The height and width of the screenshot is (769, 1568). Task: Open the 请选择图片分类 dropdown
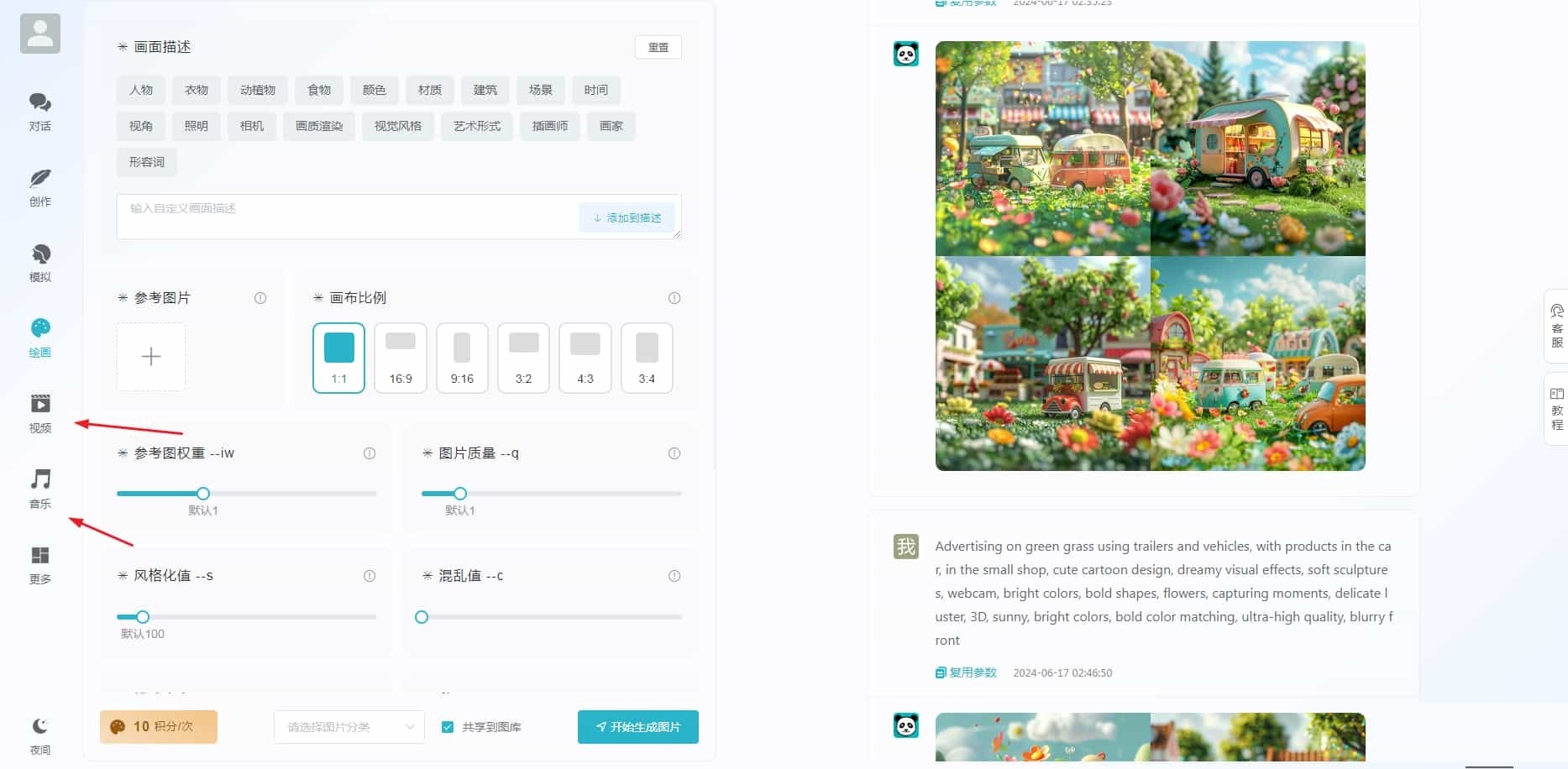[x=348, y=727]
